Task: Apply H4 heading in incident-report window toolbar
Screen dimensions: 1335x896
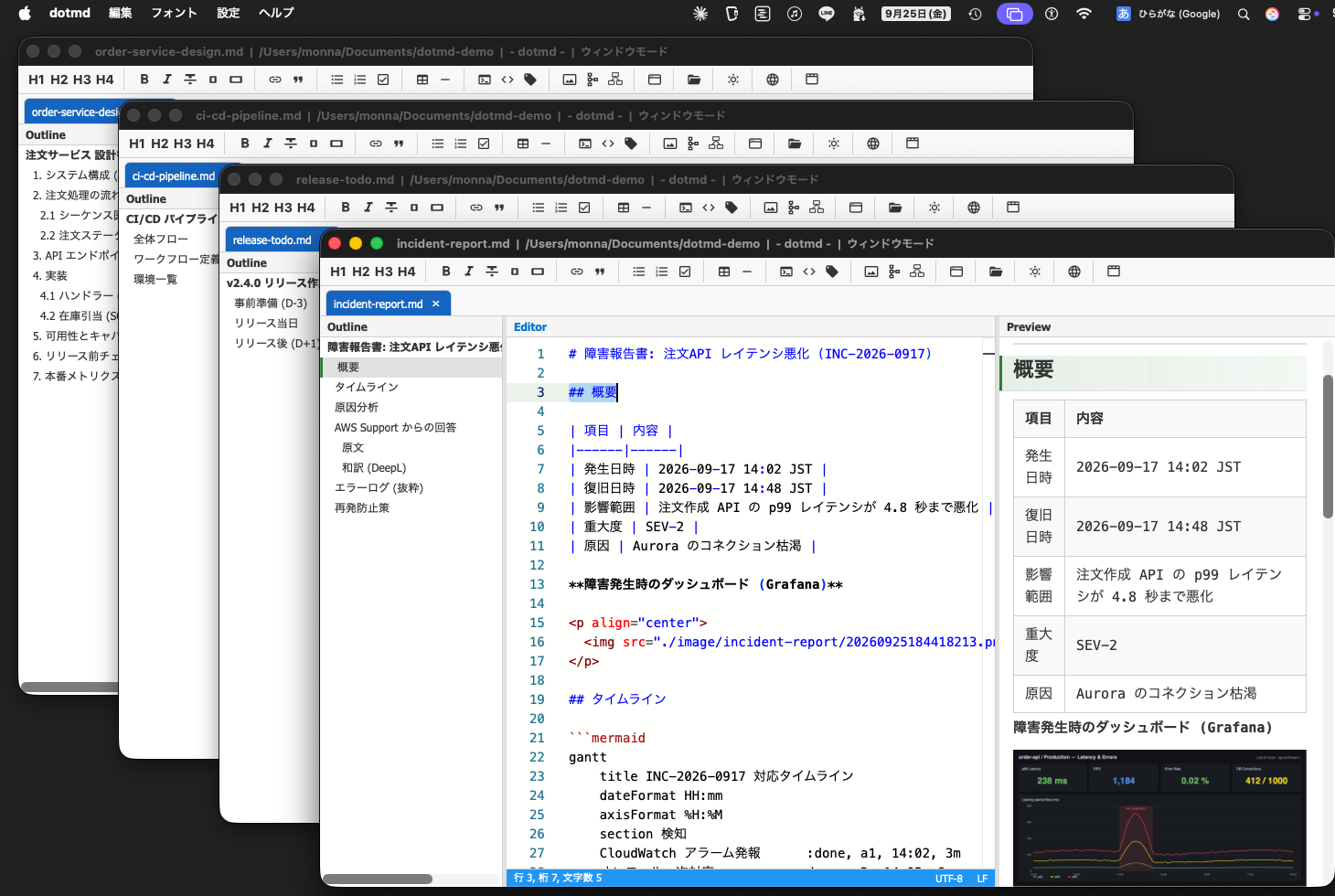Action: [x=407, y=272]
